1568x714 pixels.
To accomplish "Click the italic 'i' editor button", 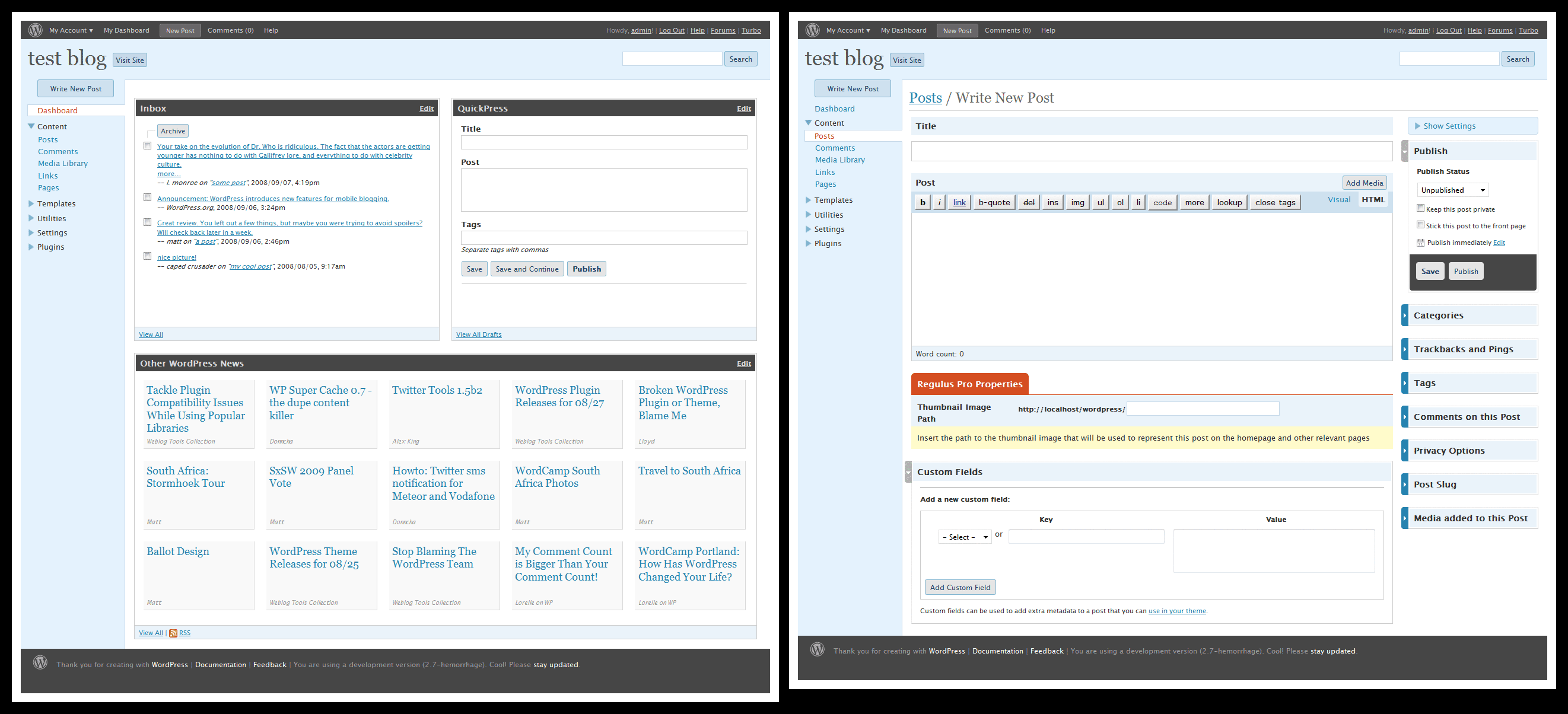I will (939, 202).
